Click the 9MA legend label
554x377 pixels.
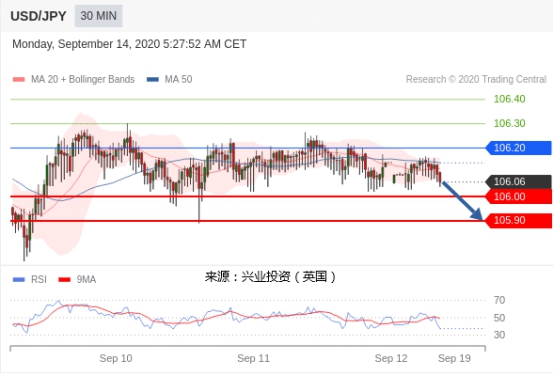(86, 279)
